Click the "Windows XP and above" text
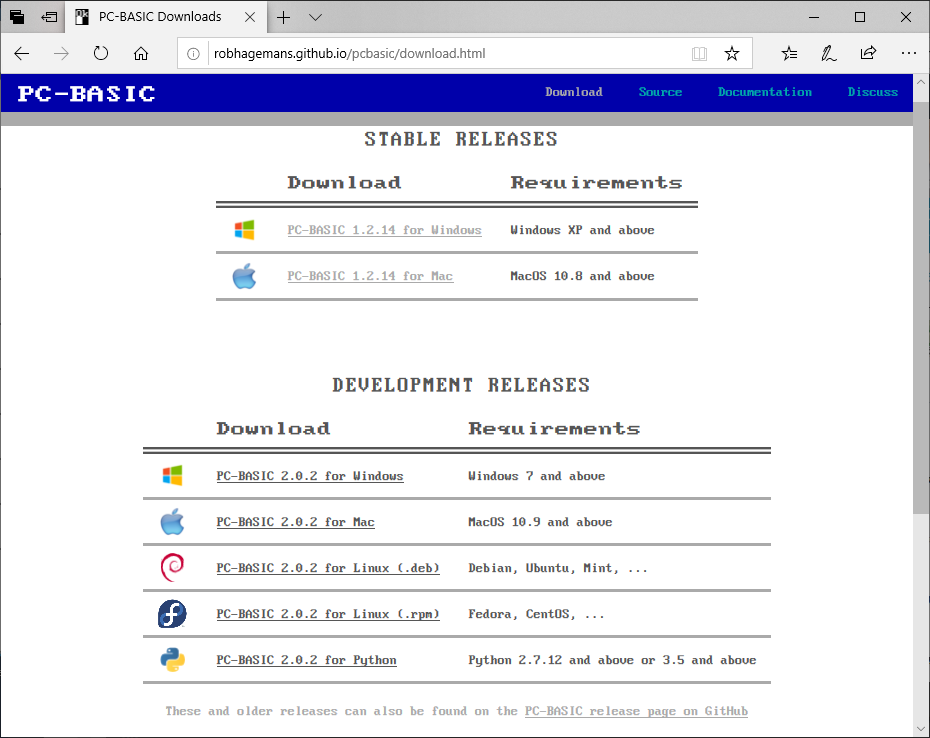 [582, 230]
